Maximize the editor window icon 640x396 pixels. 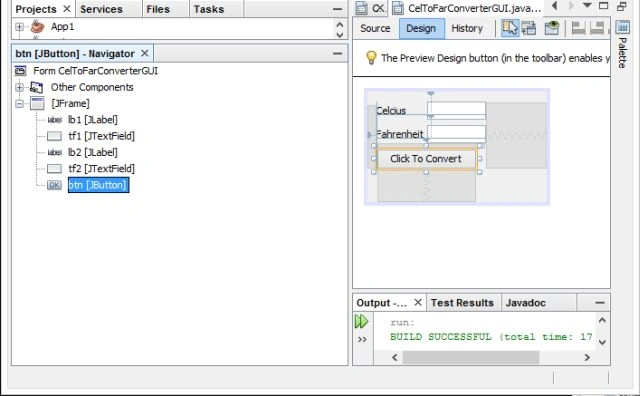(604, 5)
